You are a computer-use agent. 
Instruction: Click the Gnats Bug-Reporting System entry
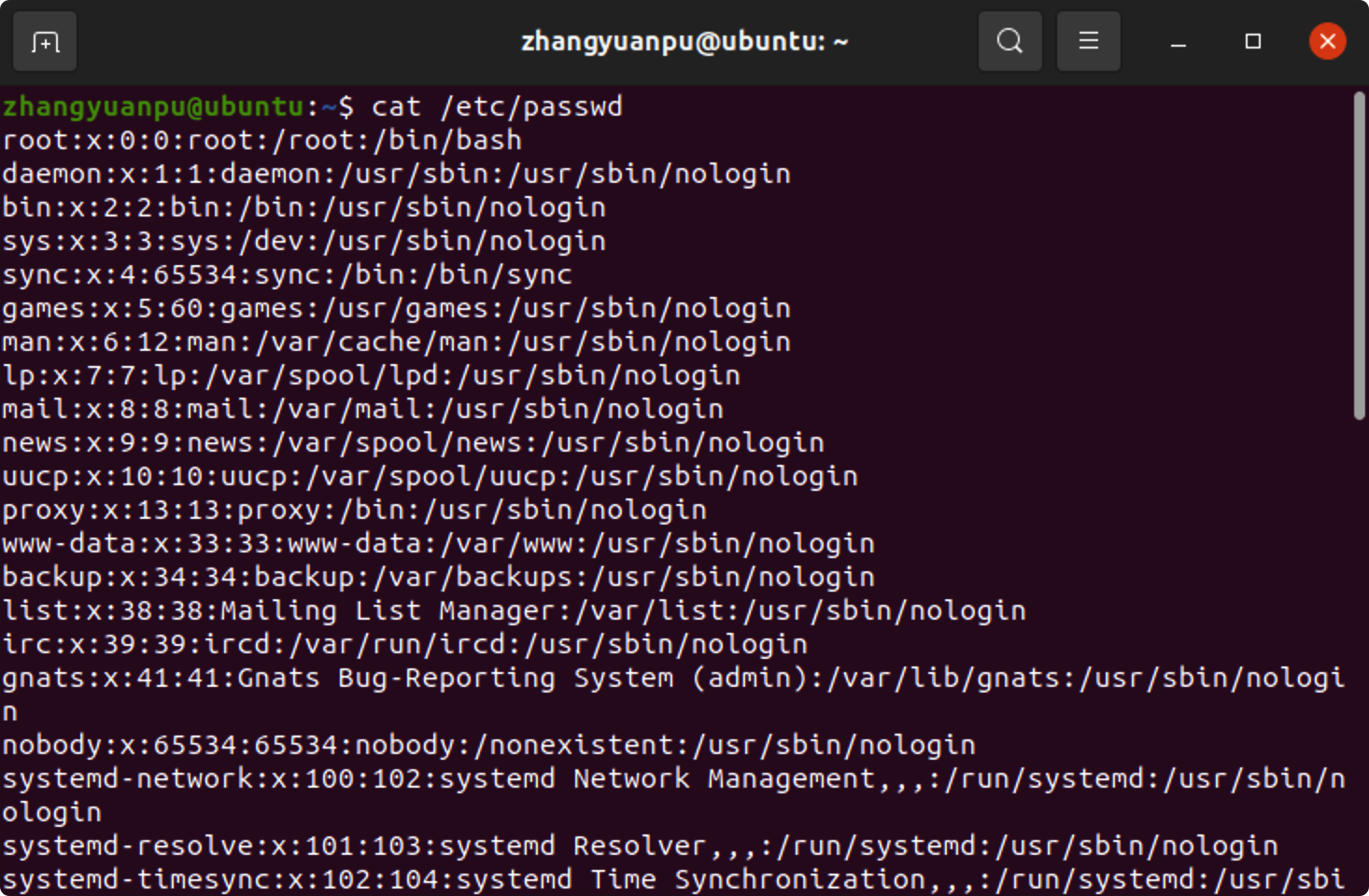(672, 677)
